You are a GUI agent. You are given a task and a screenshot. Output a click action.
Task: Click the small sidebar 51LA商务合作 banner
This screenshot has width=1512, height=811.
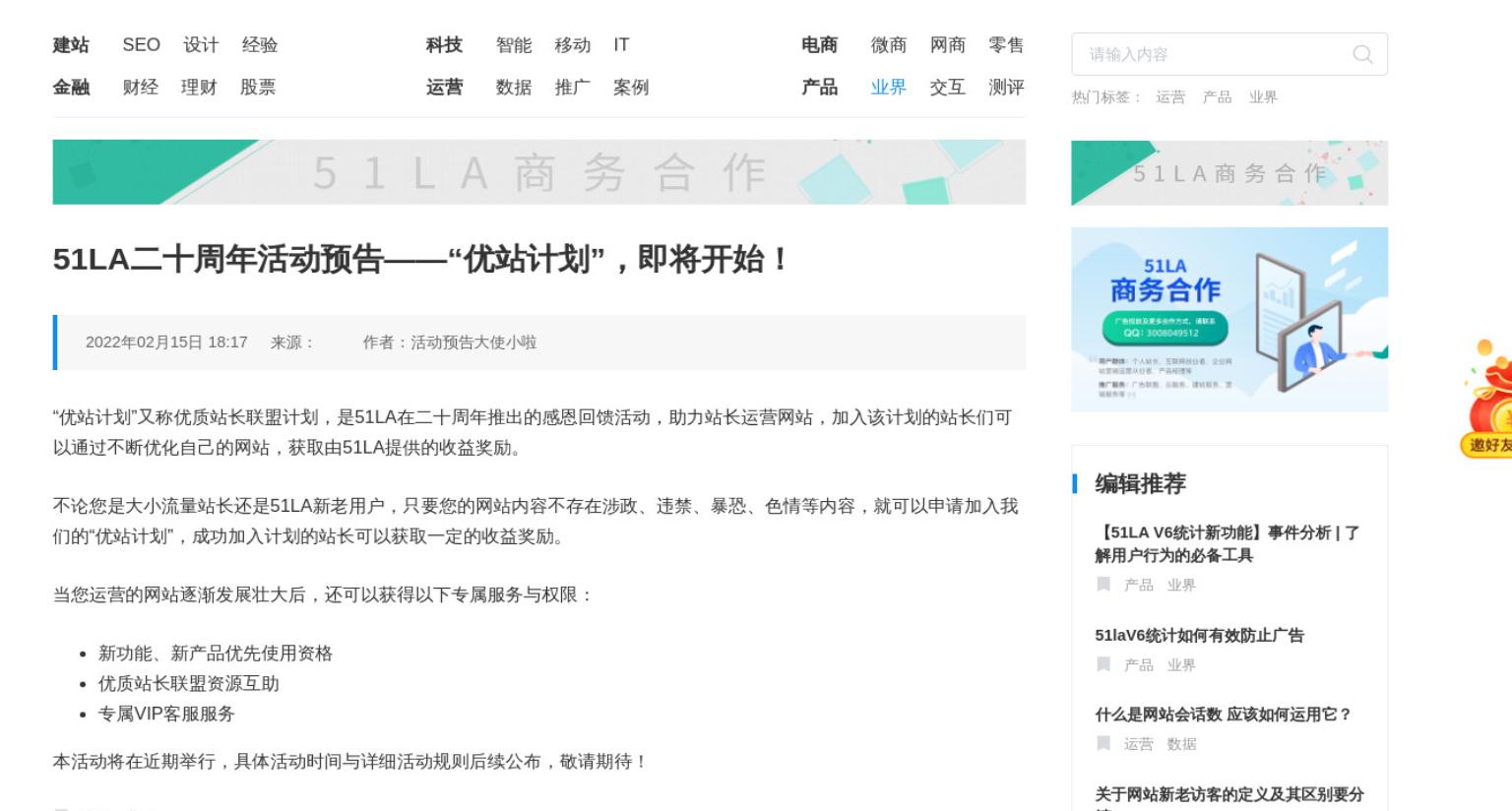[1229, 173]
